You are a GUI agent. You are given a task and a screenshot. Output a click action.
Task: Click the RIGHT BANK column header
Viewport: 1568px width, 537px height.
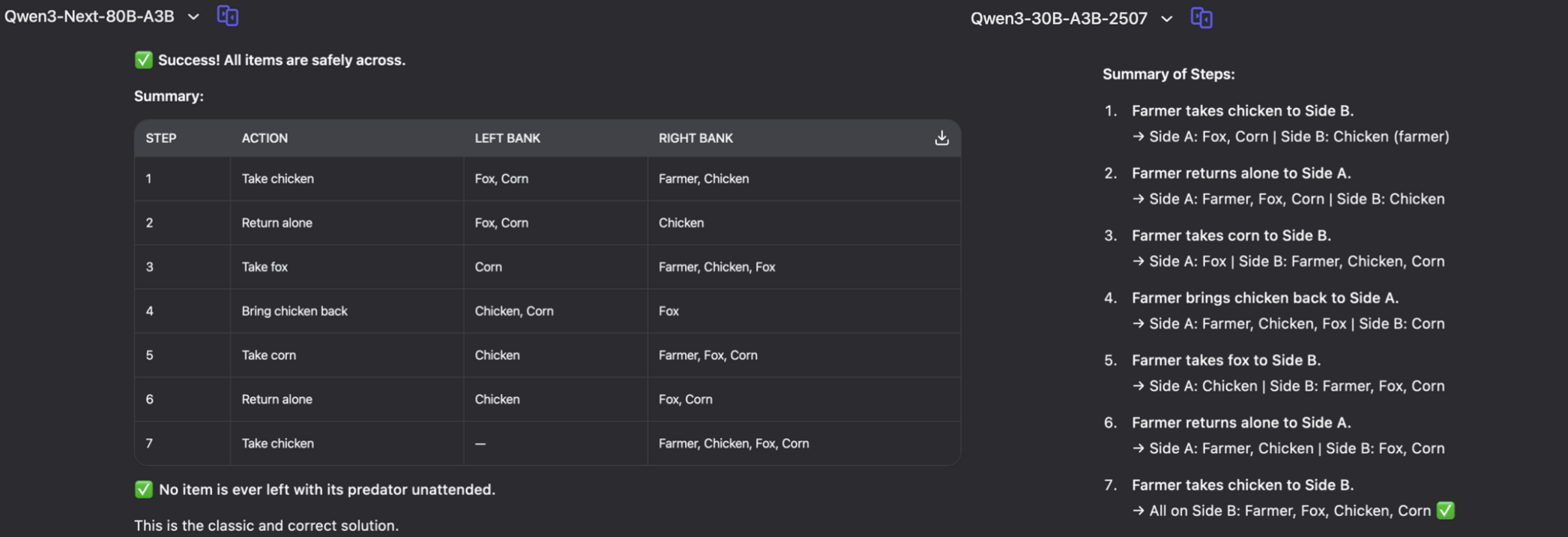click(x=696, y=138)
